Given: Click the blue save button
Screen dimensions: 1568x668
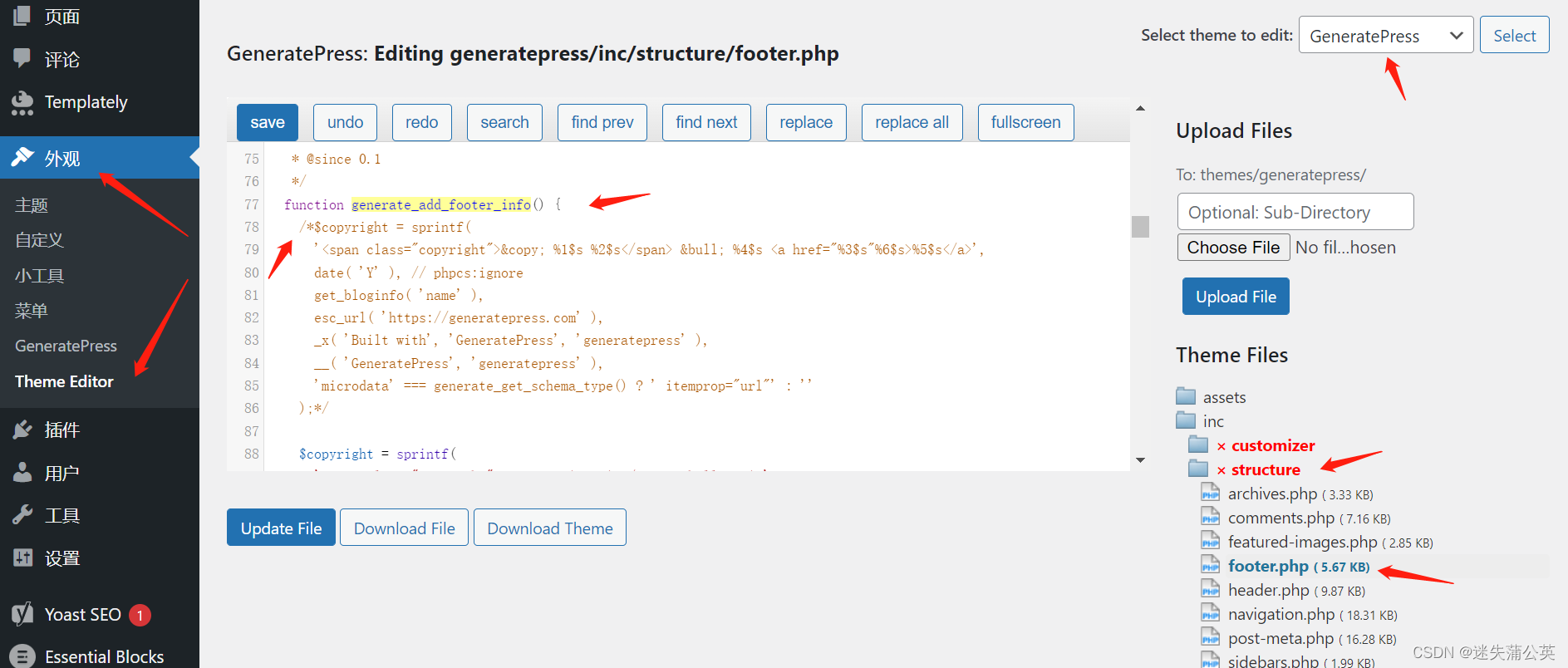Looking at the screenshot, I should (268, 122).
